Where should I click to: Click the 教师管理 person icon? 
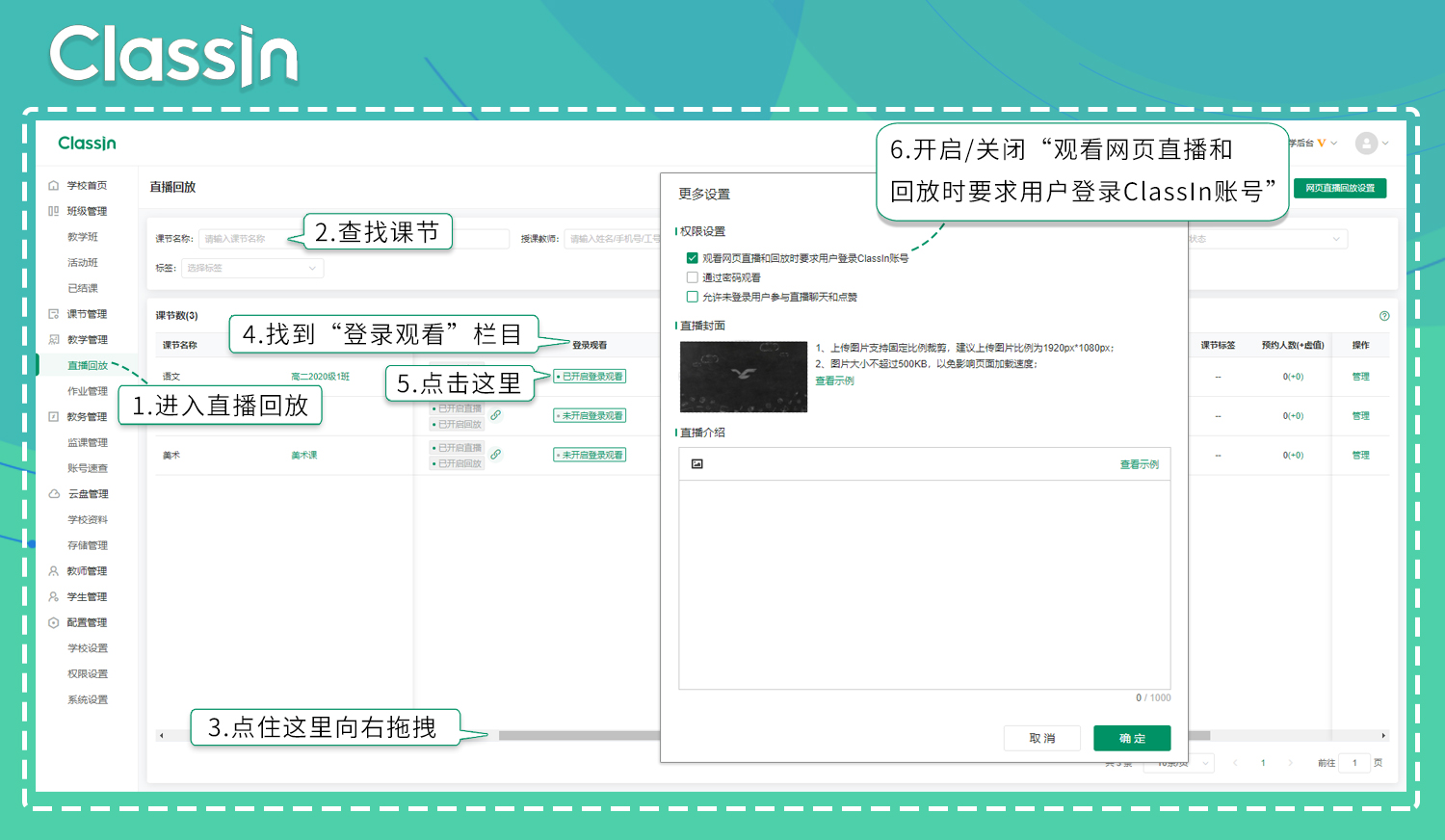pos(54,571)
